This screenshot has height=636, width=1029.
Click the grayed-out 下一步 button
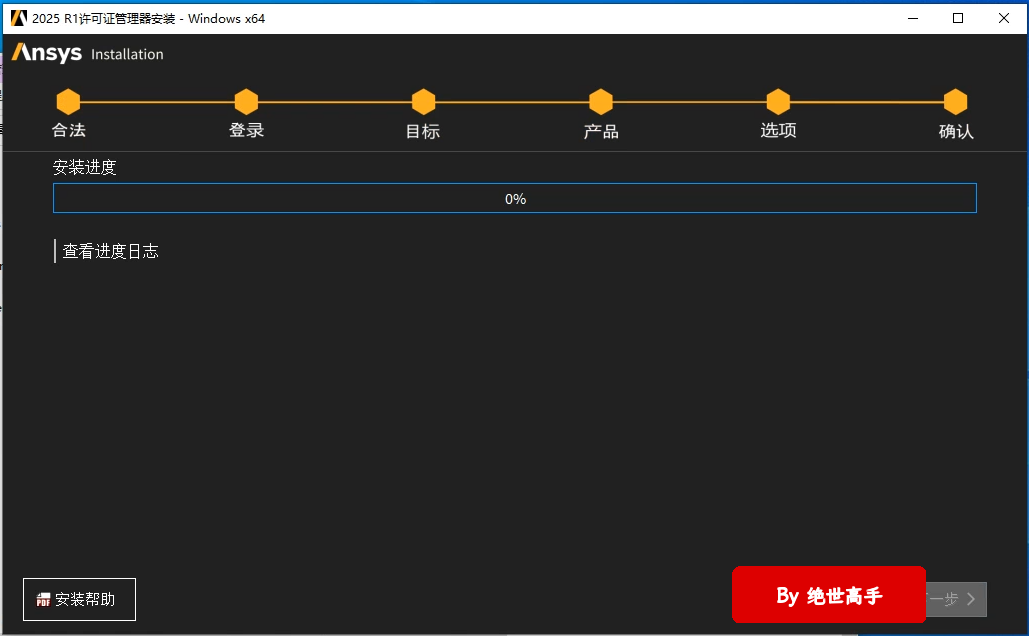(x=956, y=599)
